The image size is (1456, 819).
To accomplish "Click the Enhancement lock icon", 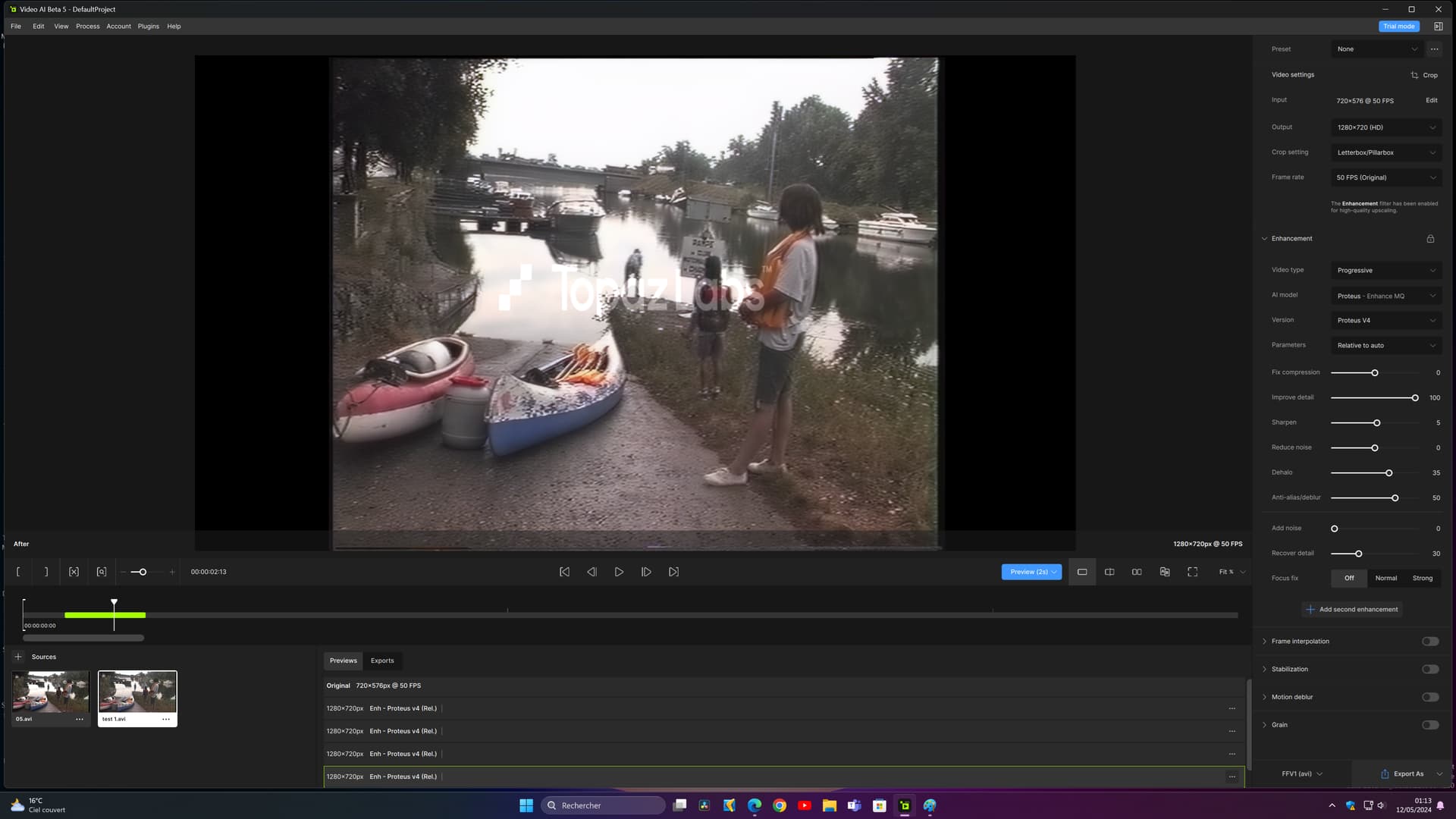I will [x=1430, y=239].
